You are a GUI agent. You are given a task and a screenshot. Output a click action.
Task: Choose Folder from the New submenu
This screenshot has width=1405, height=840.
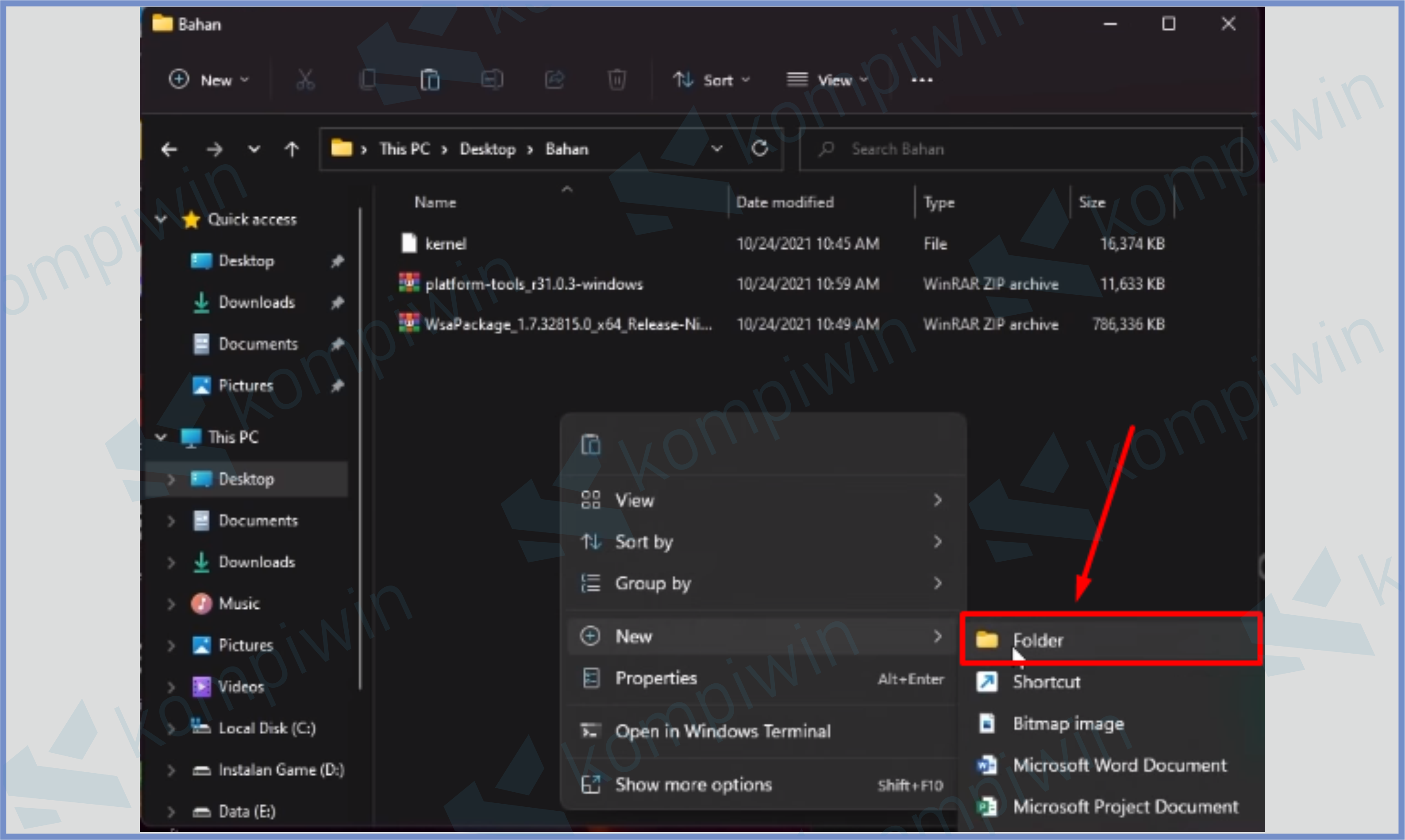(1037, 640)
